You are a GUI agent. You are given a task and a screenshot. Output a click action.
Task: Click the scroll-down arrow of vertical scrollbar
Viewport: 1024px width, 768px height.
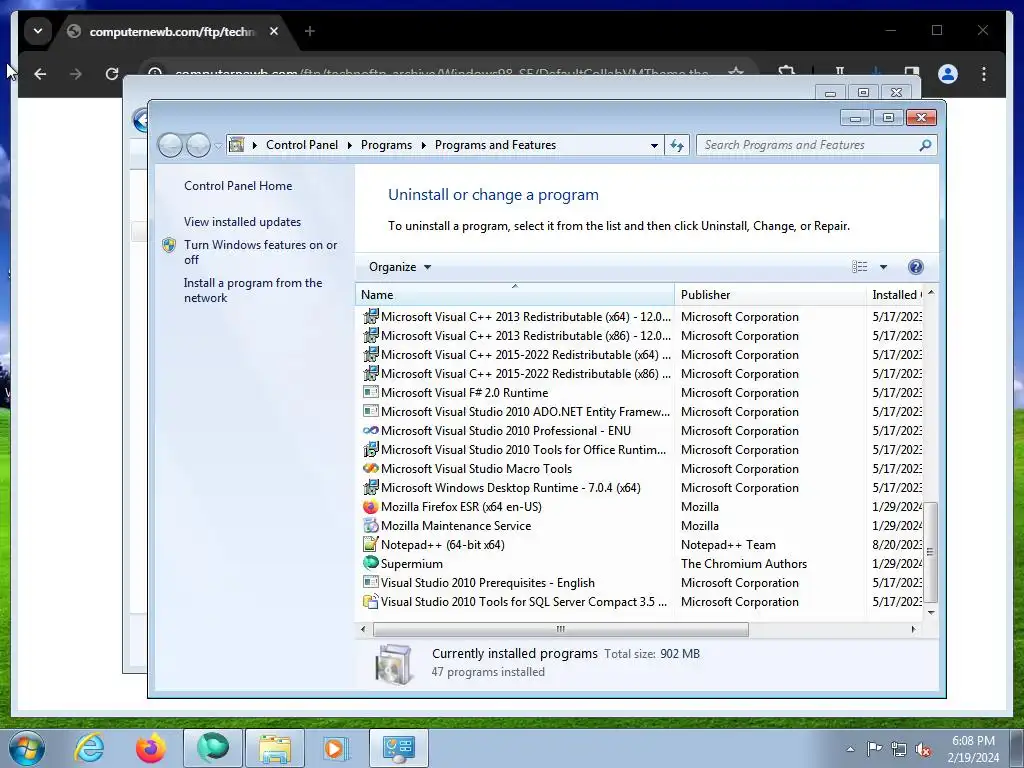931,612
